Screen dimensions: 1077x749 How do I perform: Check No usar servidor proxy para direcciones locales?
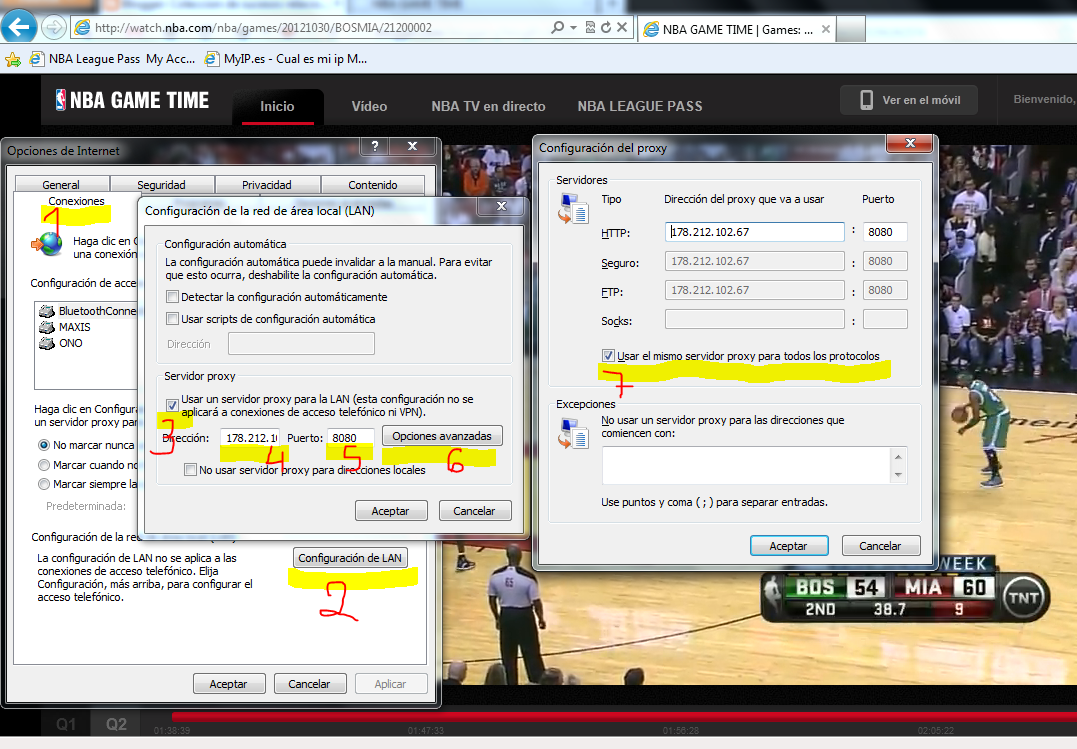click(x=190, y=470)
